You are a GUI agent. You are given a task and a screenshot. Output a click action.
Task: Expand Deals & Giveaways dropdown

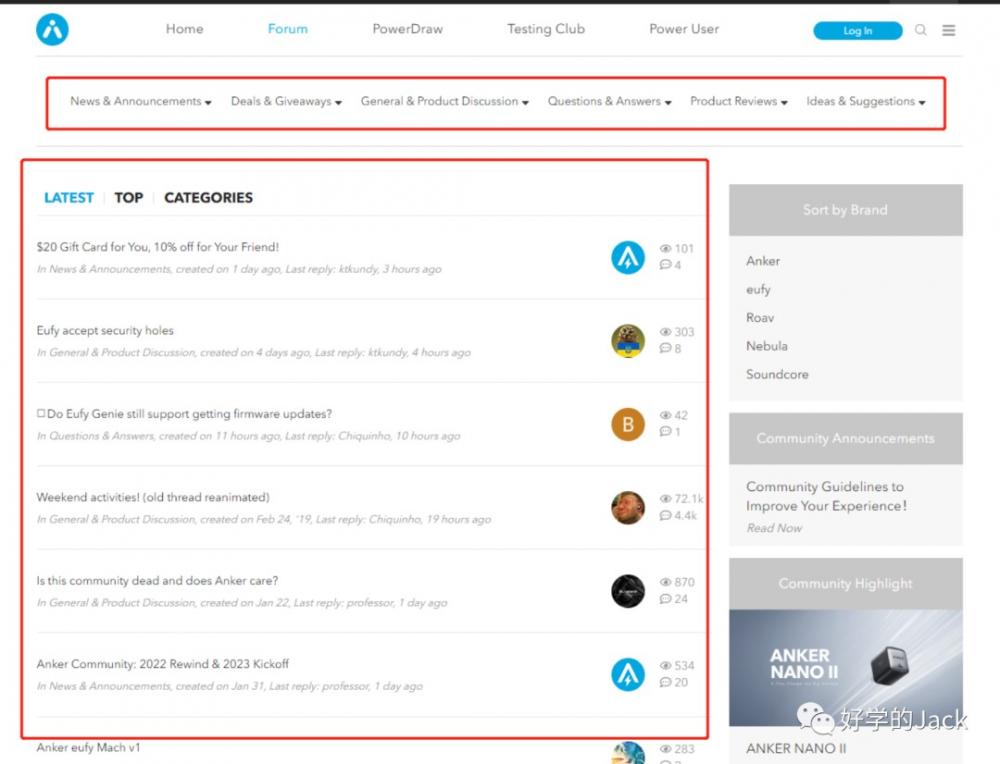tap(286, 101)
